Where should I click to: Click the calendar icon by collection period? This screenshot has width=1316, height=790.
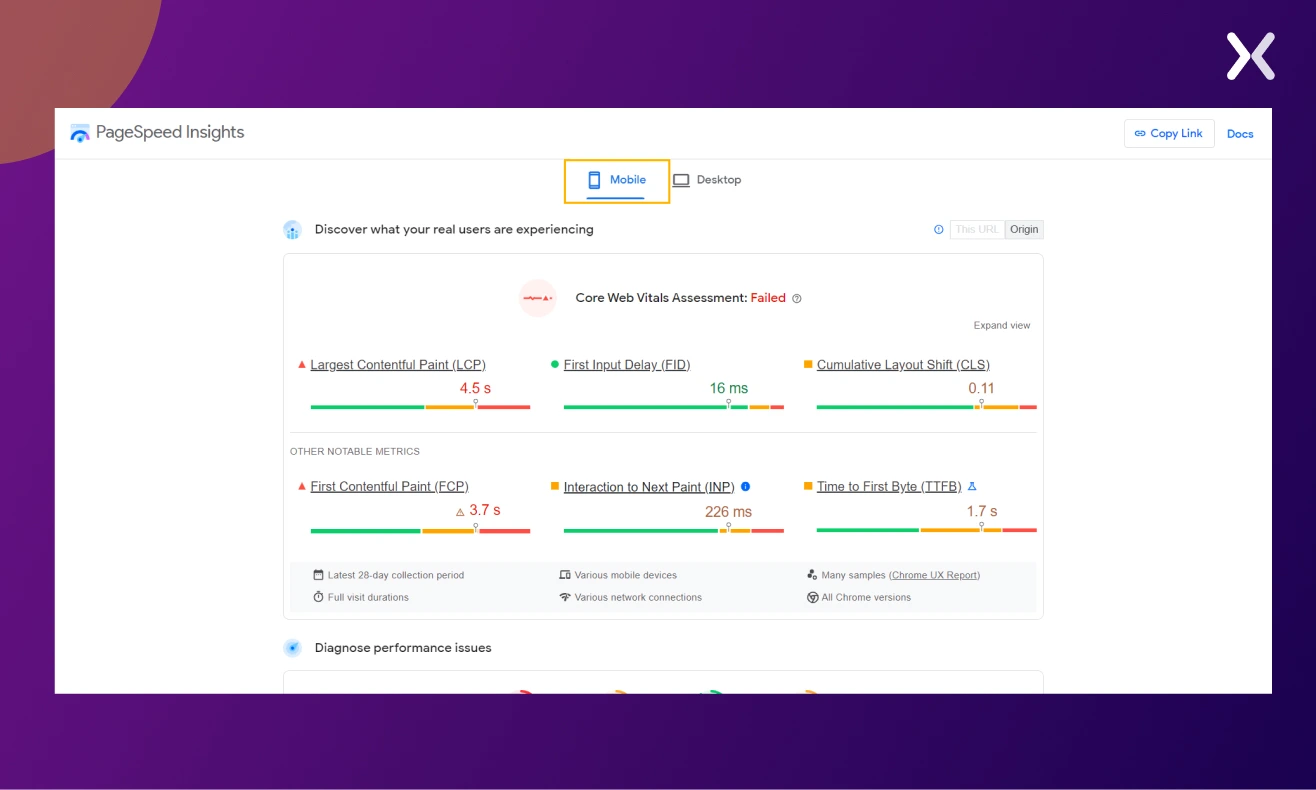(x=318, y=575)
